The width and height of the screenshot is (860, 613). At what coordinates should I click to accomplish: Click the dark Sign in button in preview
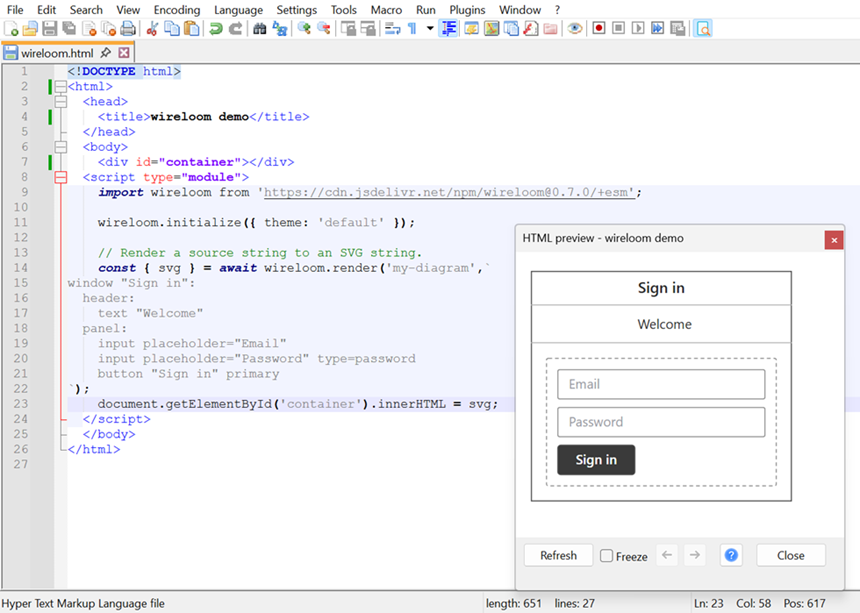point(596,460)
